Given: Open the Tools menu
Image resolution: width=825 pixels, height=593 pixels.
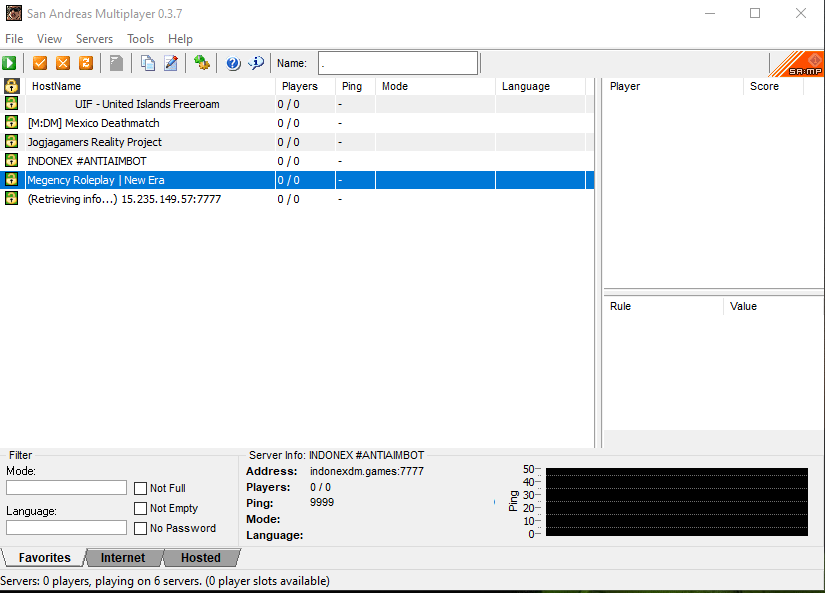Looking at the screenshot, I should point(140,39).
